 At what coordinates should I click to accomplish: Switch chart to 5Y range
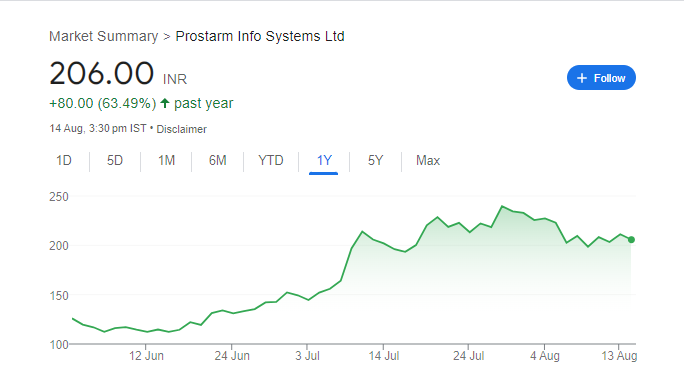click(x=375, y=161)
